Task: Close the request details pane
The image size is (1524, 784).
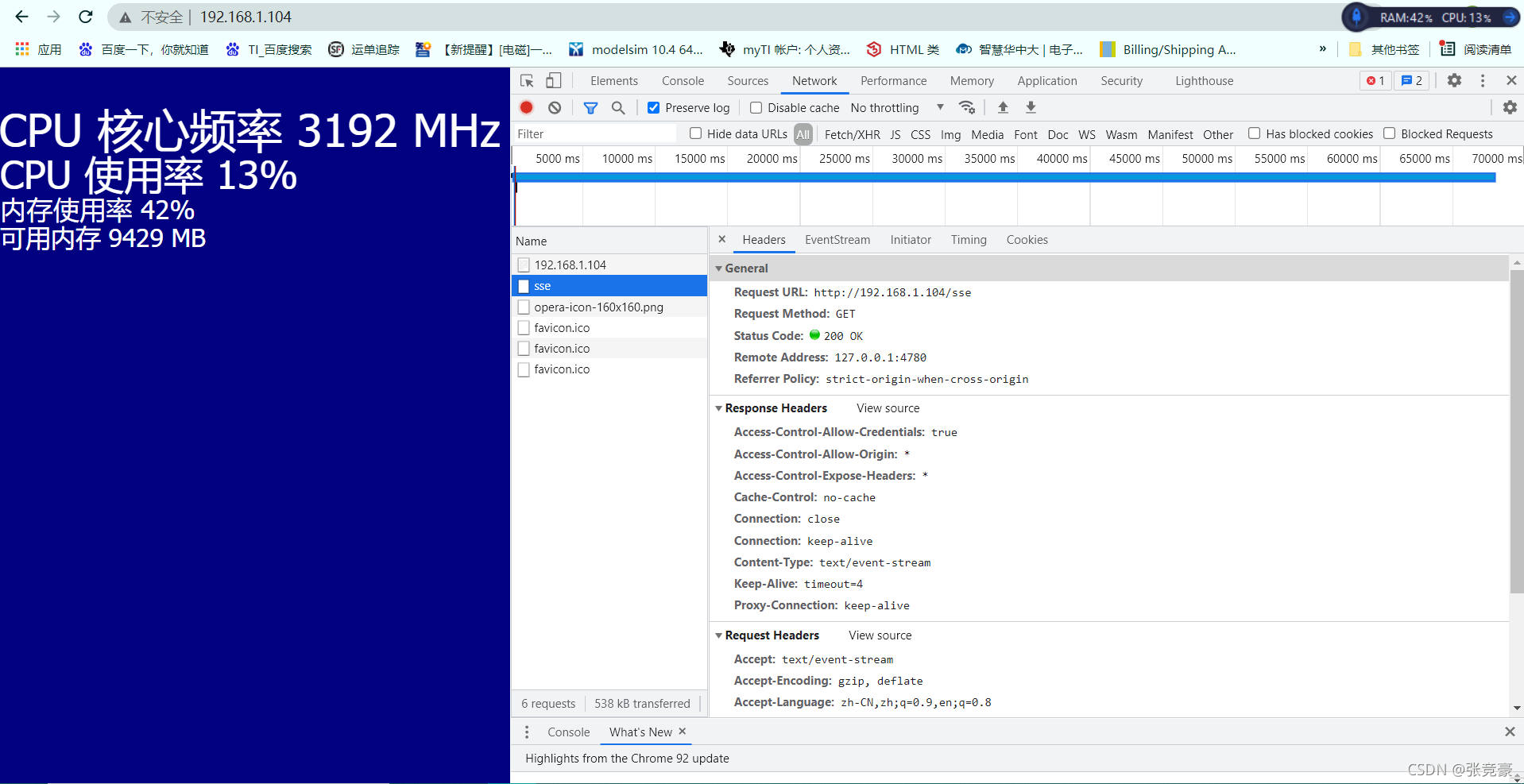Action: 721,239
